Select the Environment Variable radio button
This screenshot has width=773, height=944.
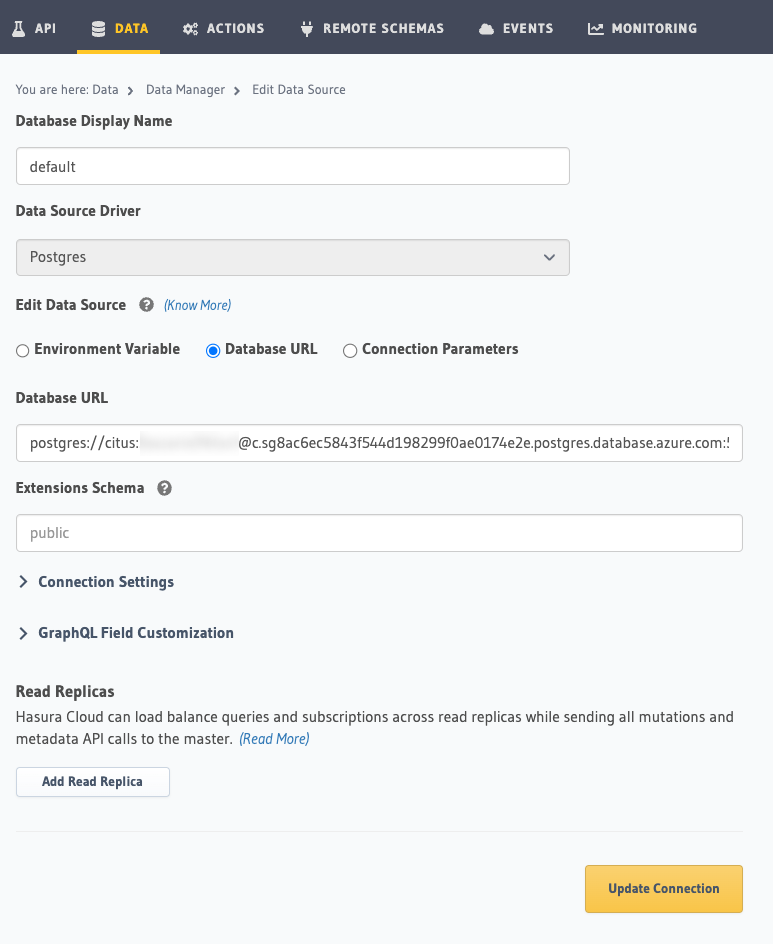point(22,350)
